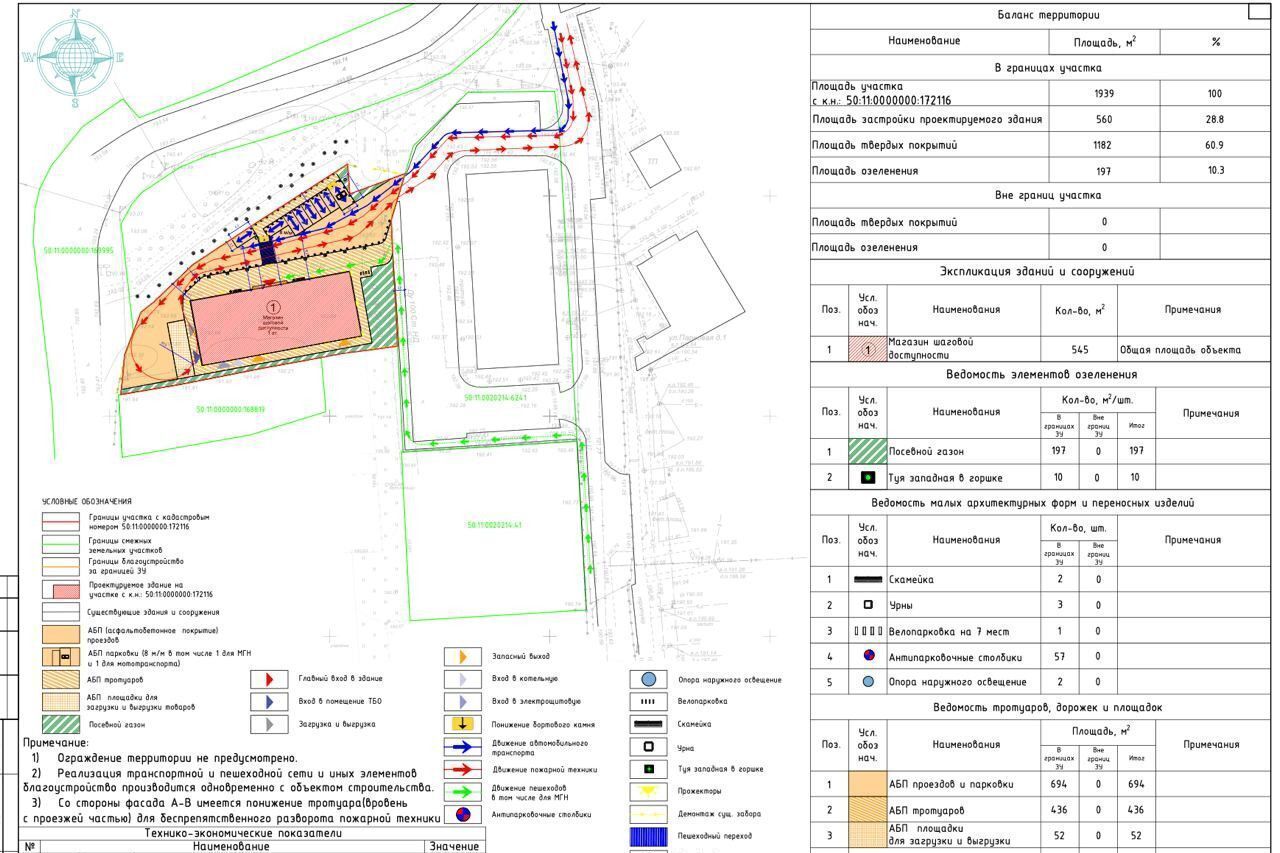This screenshot has height=853, width=1280.
Task: Select the landscaping percentage 10.3
Action: [x=1215, y=171]
